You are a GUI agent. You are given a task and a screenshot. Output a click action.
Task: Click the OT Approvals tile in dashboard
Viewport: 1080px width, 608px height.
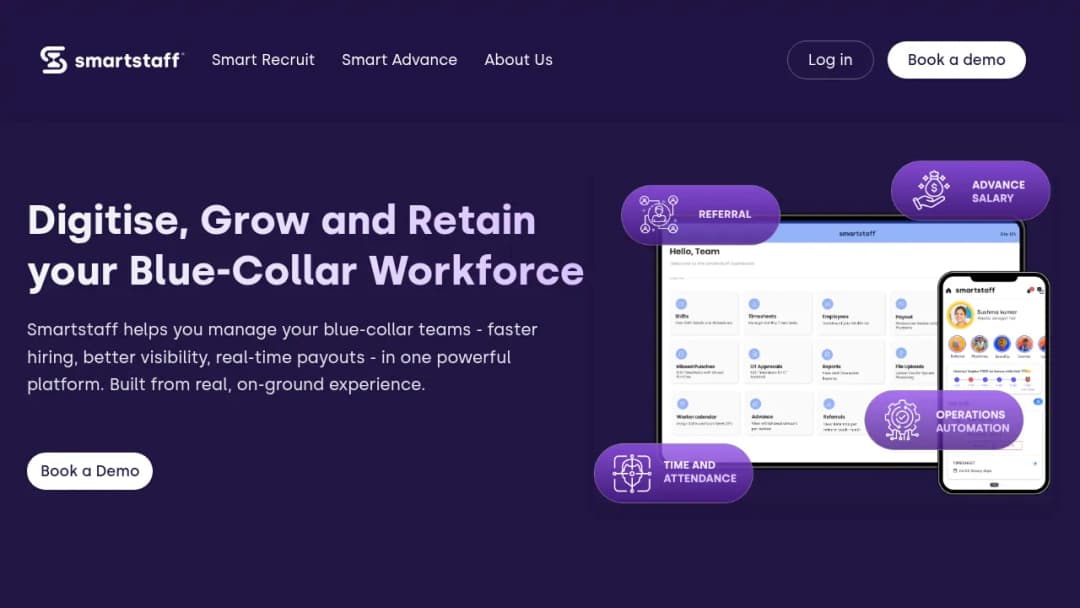click(x=777, y=363)
